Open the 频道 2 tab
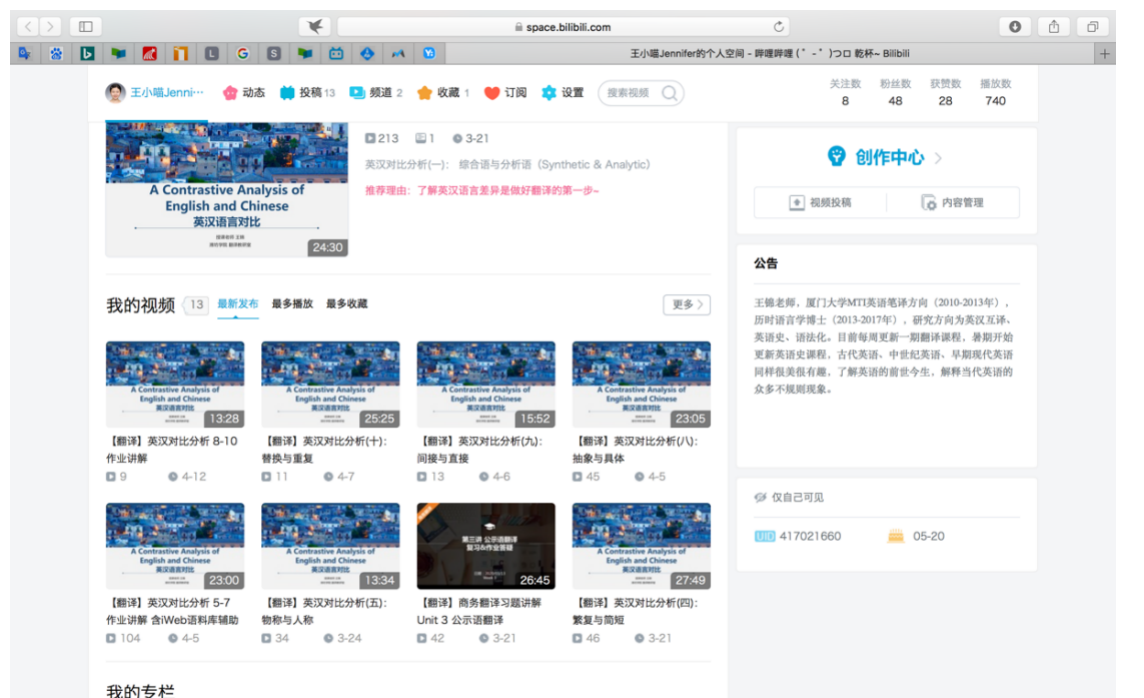Image resolution: width=1144 pixels, height=698 pixels. (x=376, y=93)
